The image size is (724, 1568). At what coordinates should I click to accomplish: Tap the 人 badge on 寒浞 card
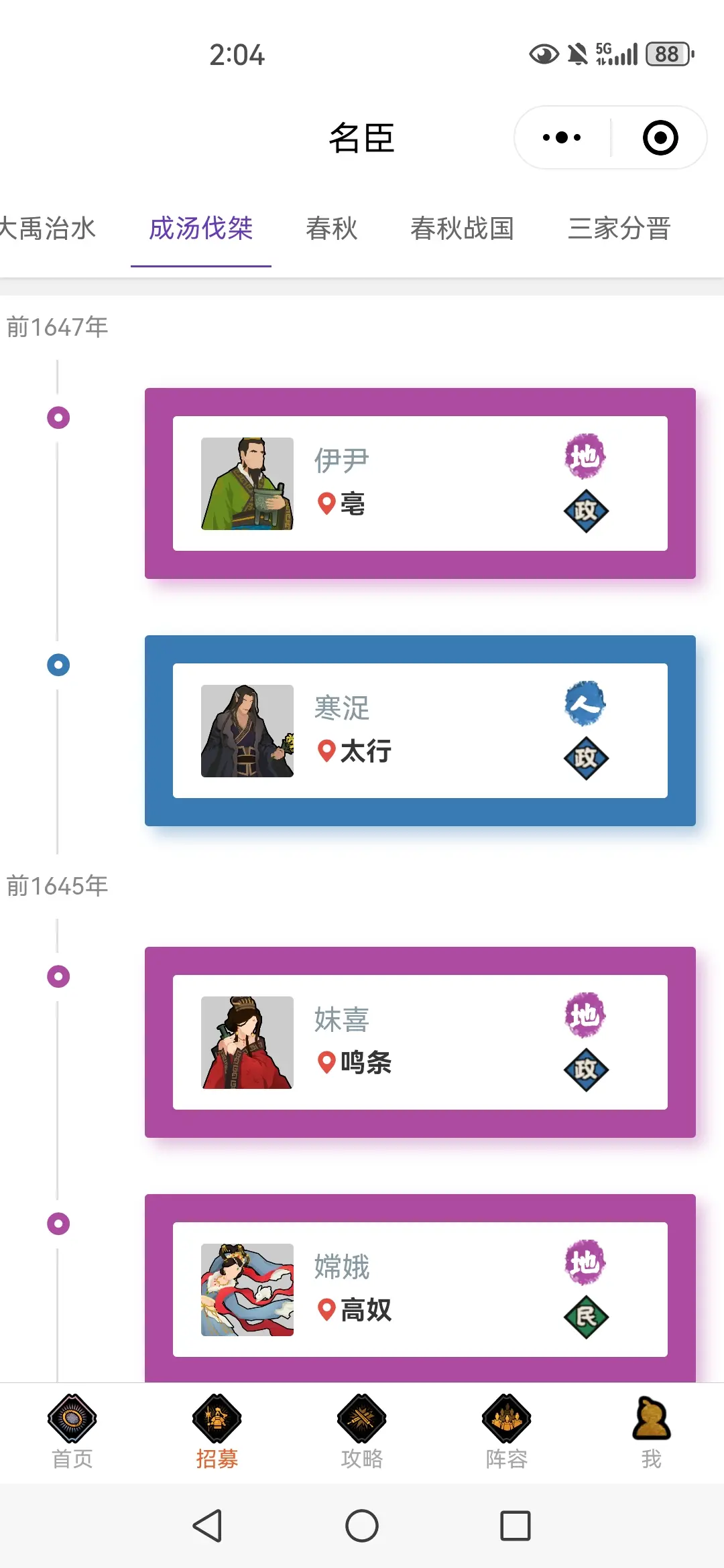point(585,704)
